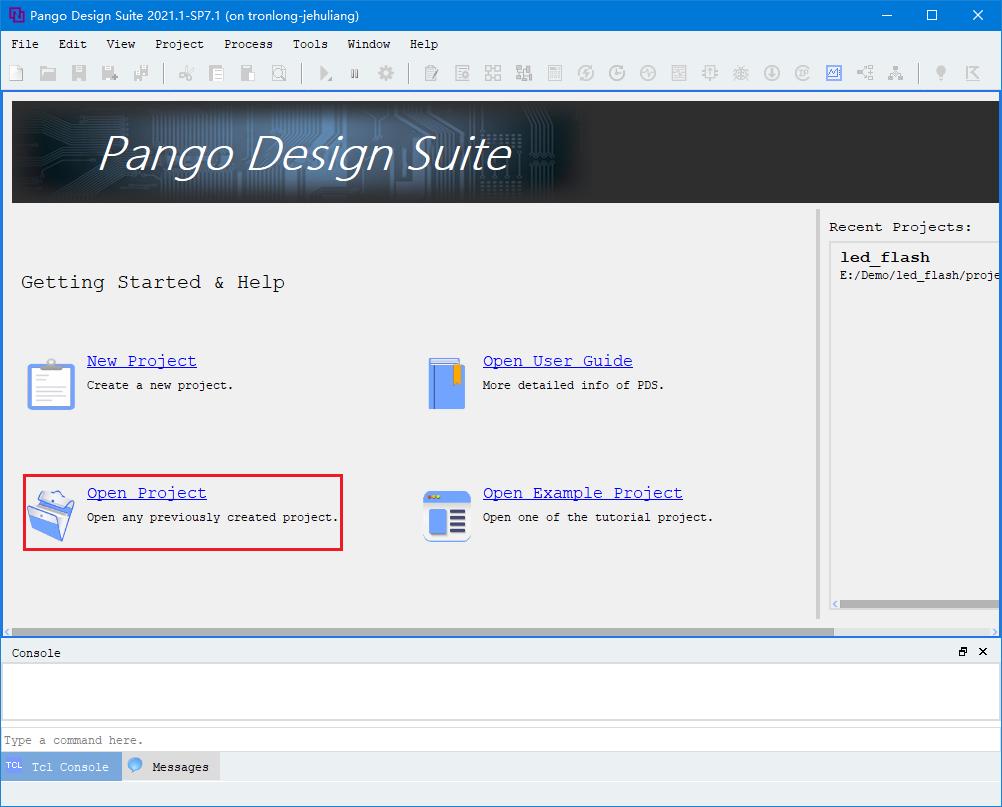Click the scissors cut toolbar icon
The image size is (1002, 807).
click(186, 73)
